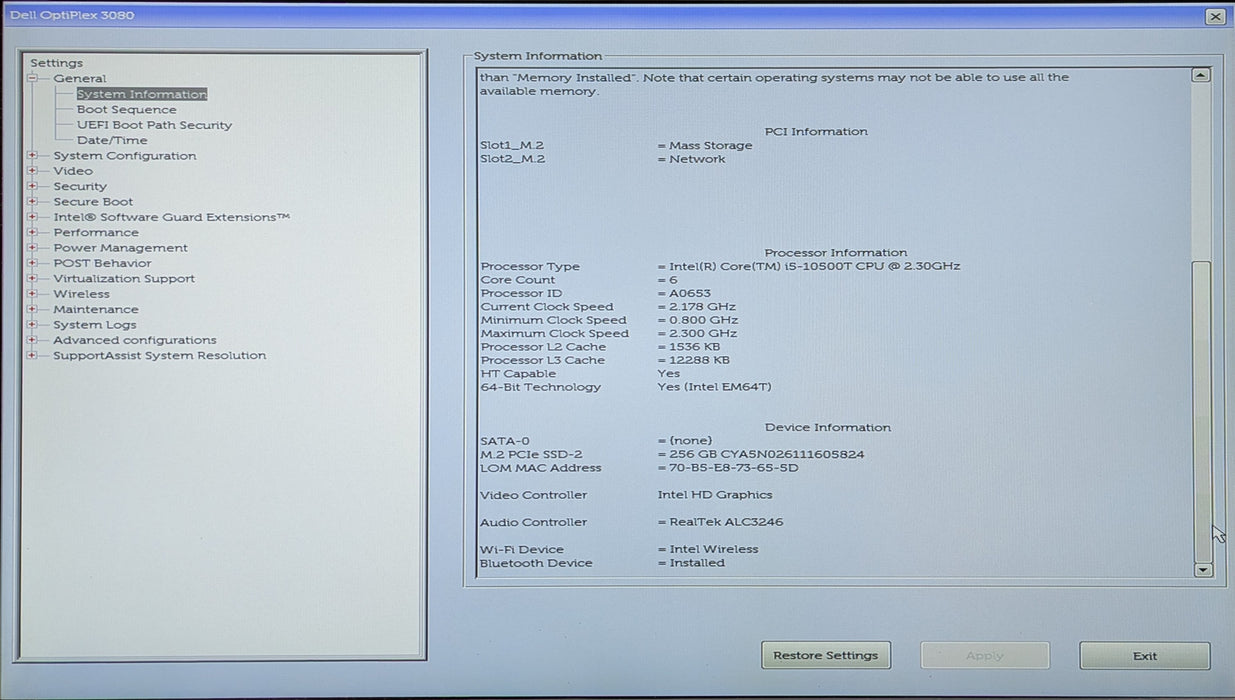The image size is (1235, 700).
Task: Select Intel Software Guard Extensions label
Action: coord(172,217)
